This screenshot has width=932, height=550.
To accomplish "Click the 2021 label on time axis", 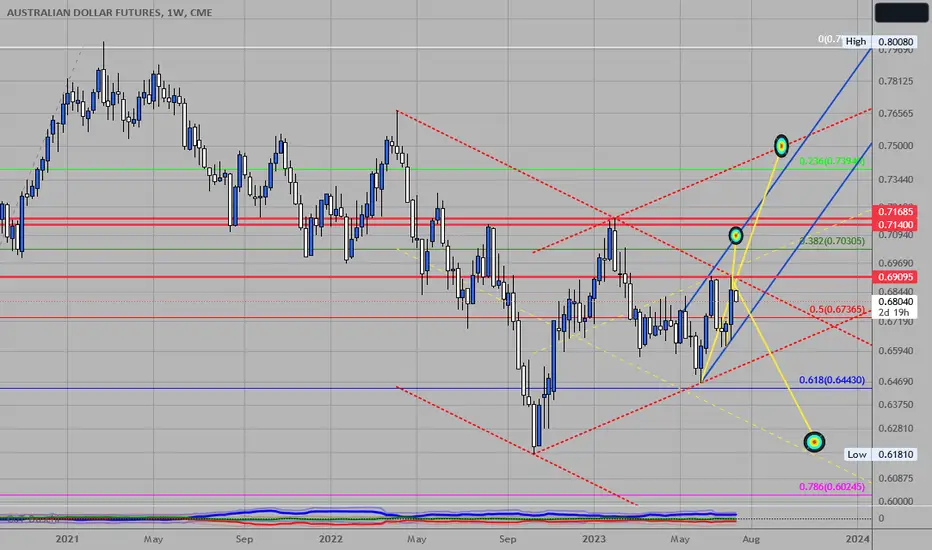I will coord(67,539).
